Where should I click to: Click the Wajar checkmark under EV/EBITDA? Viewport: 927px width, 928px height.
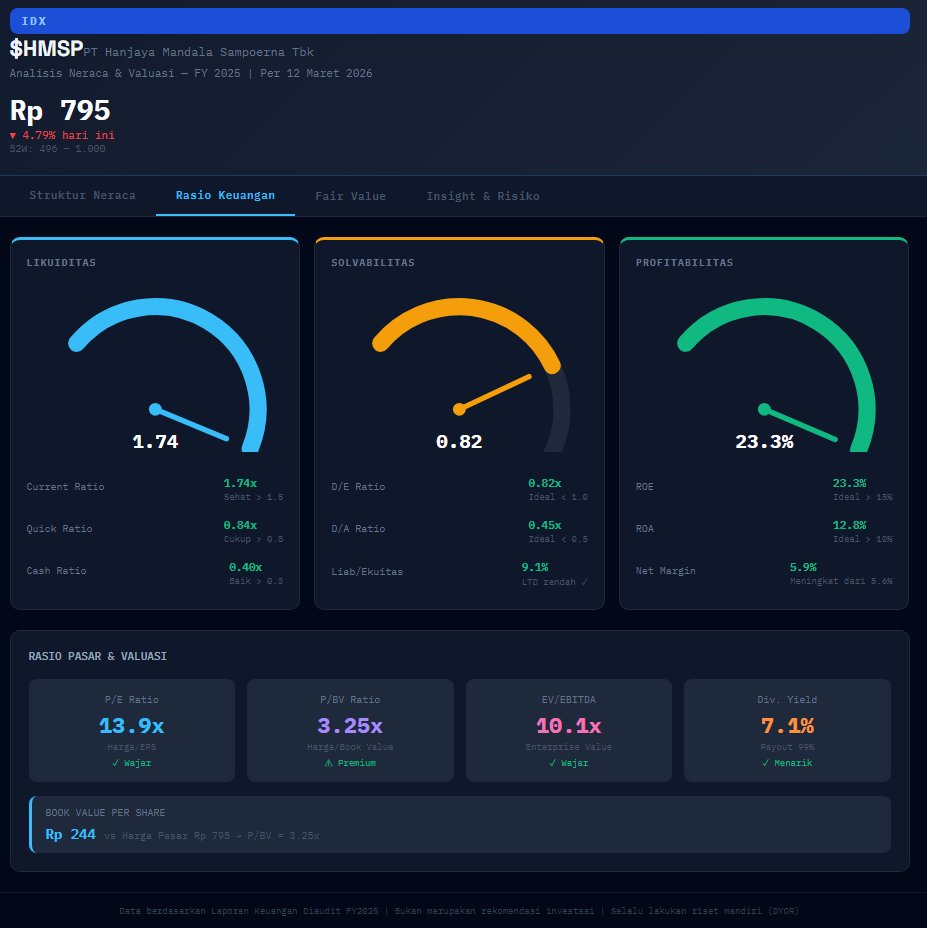pyautogui.click(x=552, y=763)
